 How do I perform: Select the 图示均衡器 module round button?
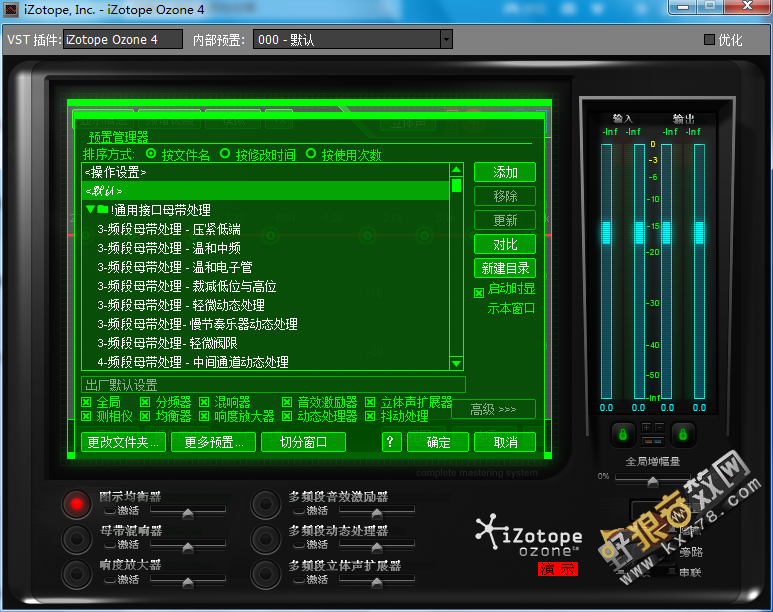[76, 504]
